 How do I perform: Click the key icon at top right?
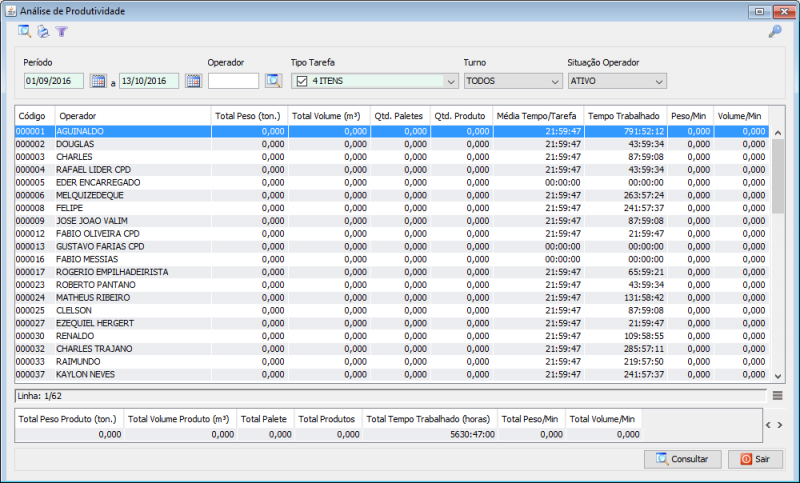(x=774, y=32)
